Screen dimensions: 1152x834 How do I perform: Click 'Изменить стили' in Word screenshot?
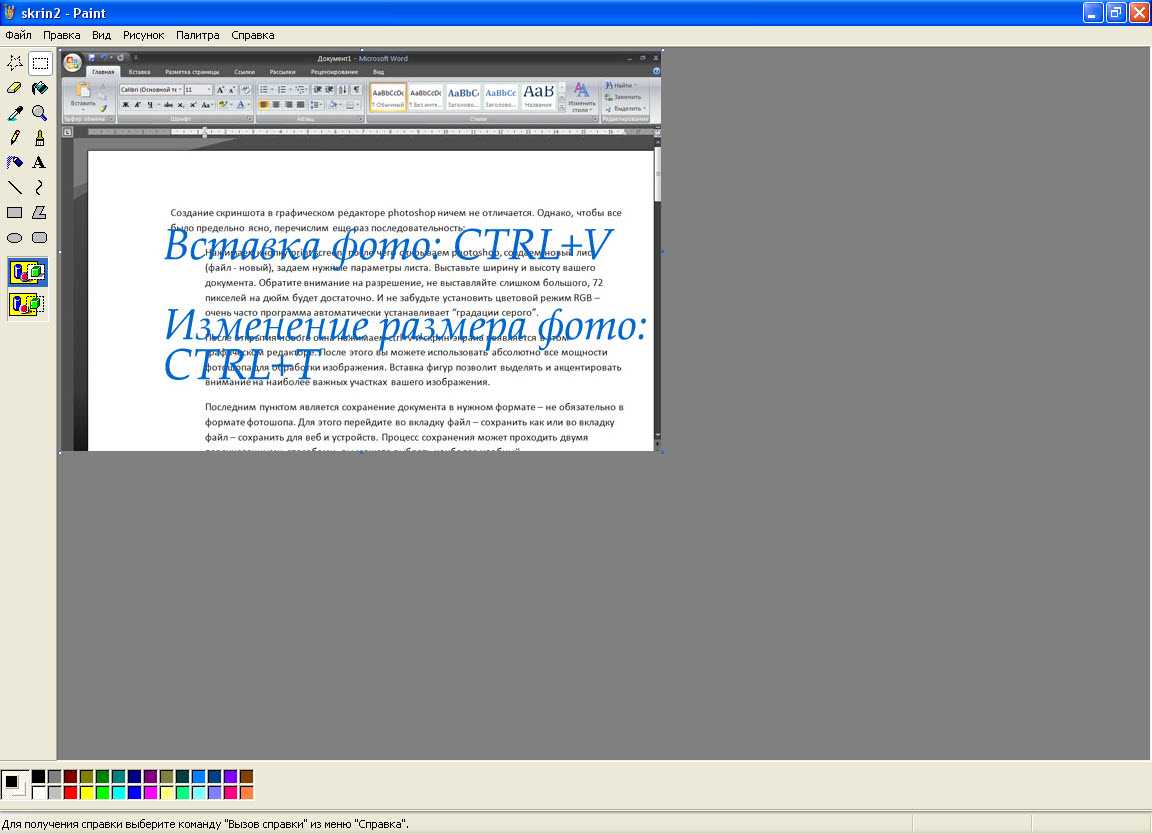tap(581, 97)
